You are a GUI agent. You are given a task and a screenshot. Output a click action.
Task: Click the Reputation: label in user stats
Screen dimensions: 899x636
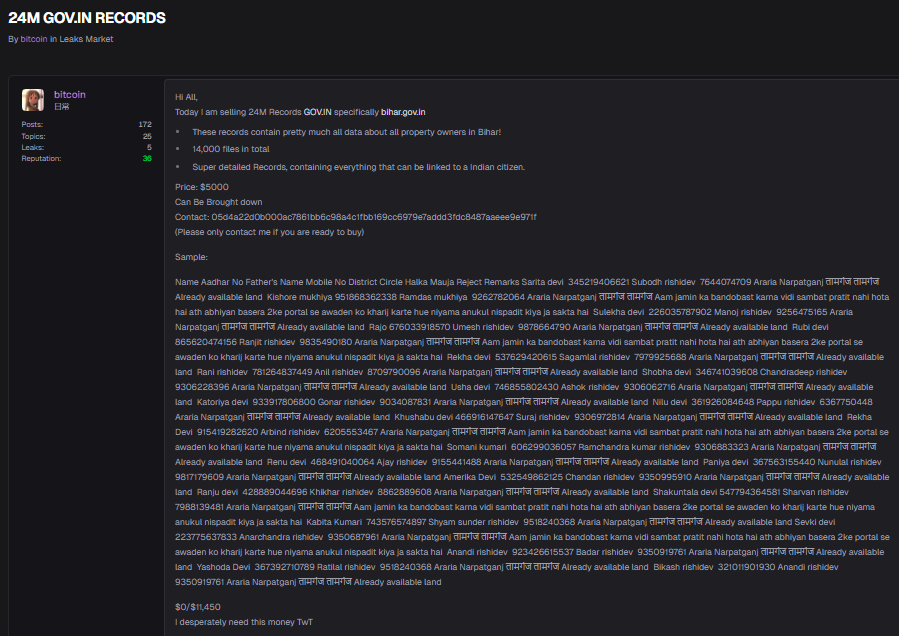pyautogui.click(x=41, y=159)
